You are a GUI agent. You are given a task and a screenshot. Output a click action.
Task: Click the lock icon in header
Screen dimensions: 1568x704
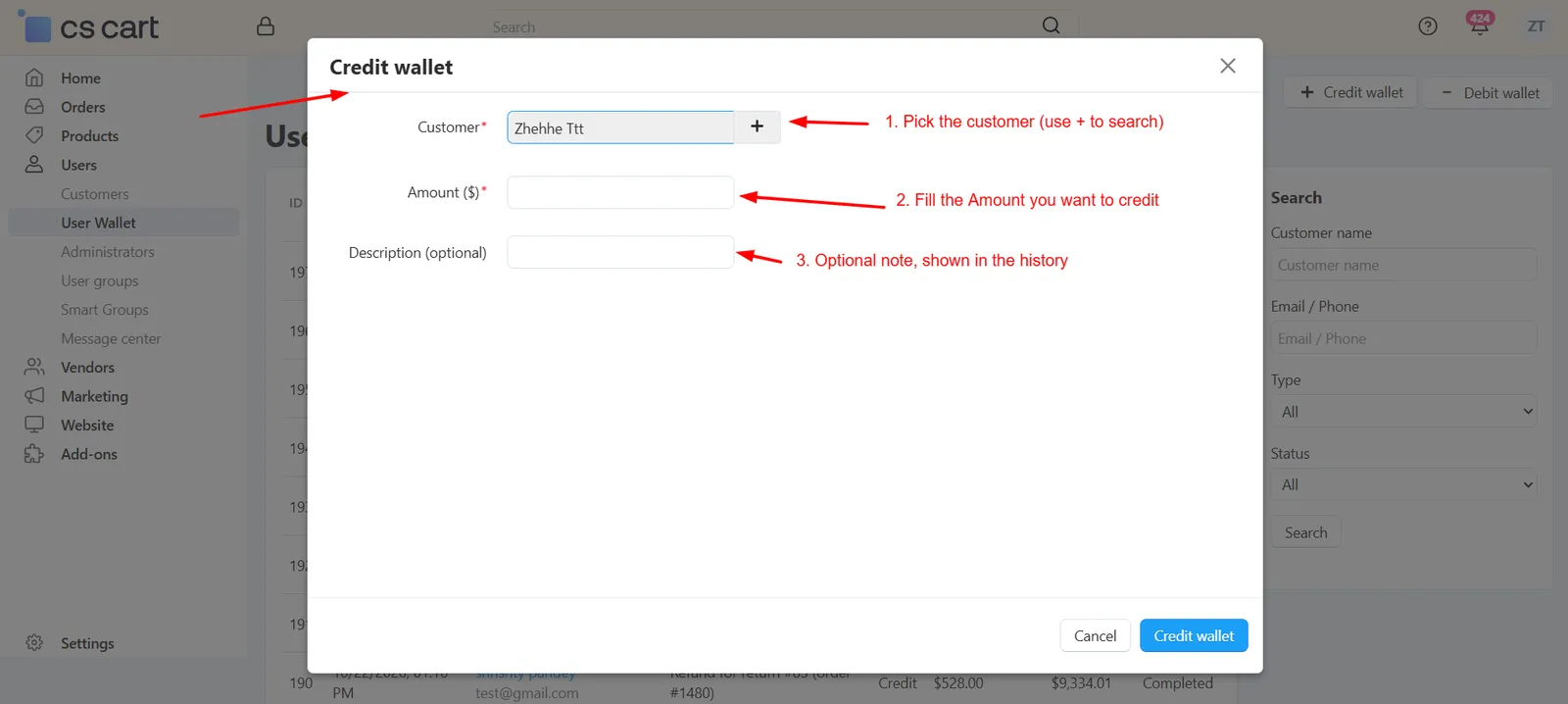coord(266,26)
